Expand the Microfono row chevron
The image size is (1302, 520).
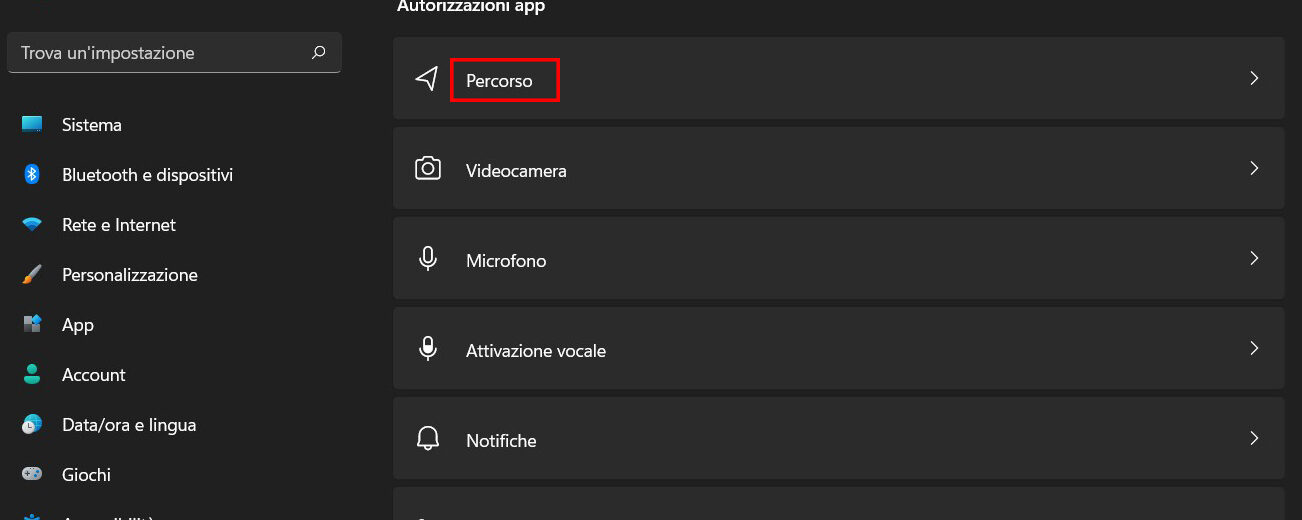[x=1254, y=259]
